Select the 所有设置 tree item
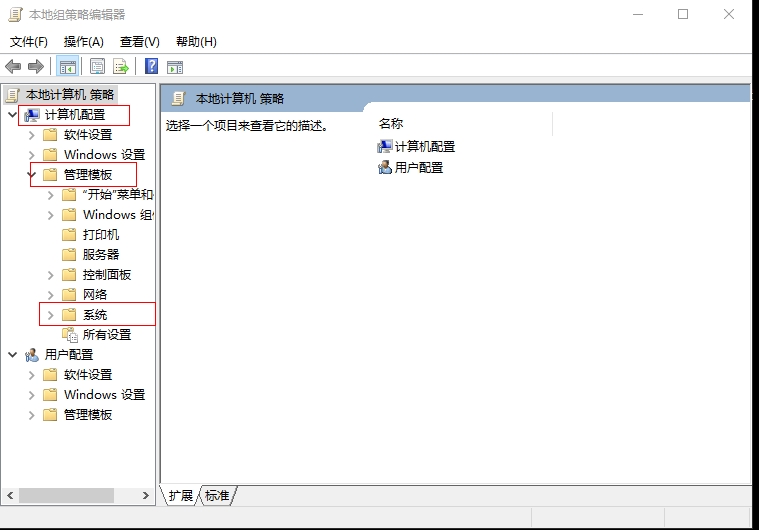The width and height of the screenshot is (759, 530). 106,335
